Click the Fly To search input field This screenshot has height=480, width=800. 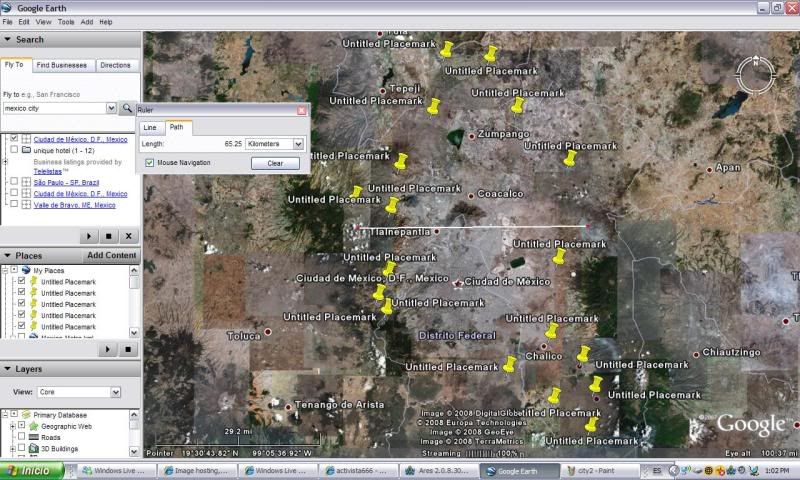click(54, 108)
